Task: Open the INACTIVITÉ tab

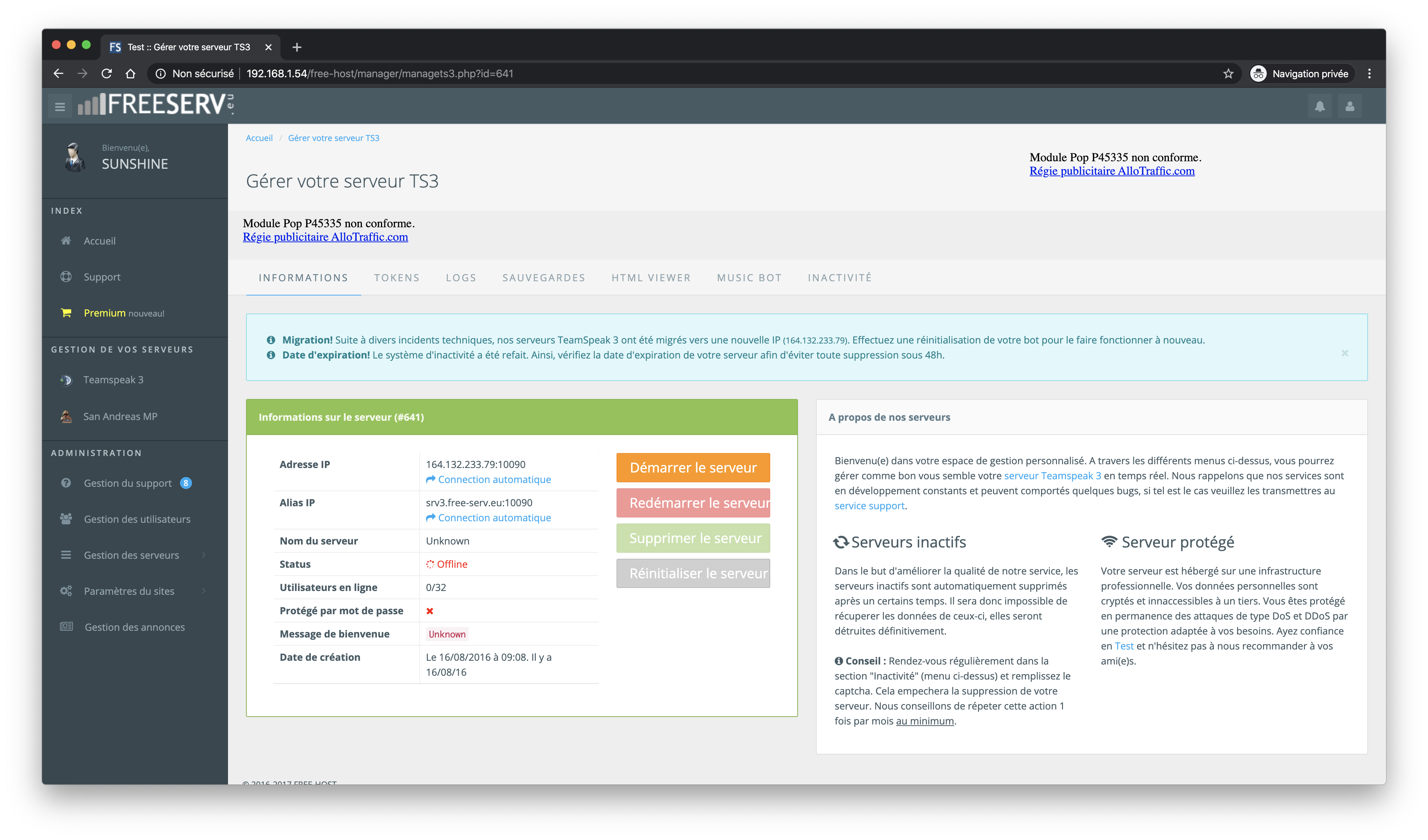Action: [x=839, y=278]
